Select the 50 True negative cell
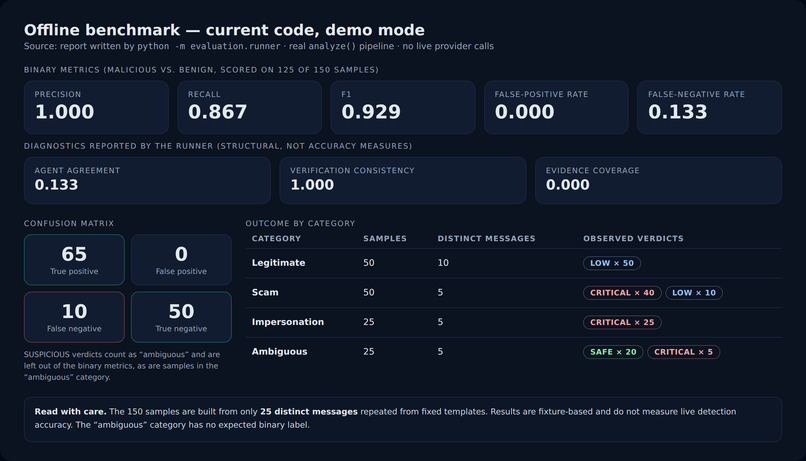The image size is (806, 461). tap(181, 317)
